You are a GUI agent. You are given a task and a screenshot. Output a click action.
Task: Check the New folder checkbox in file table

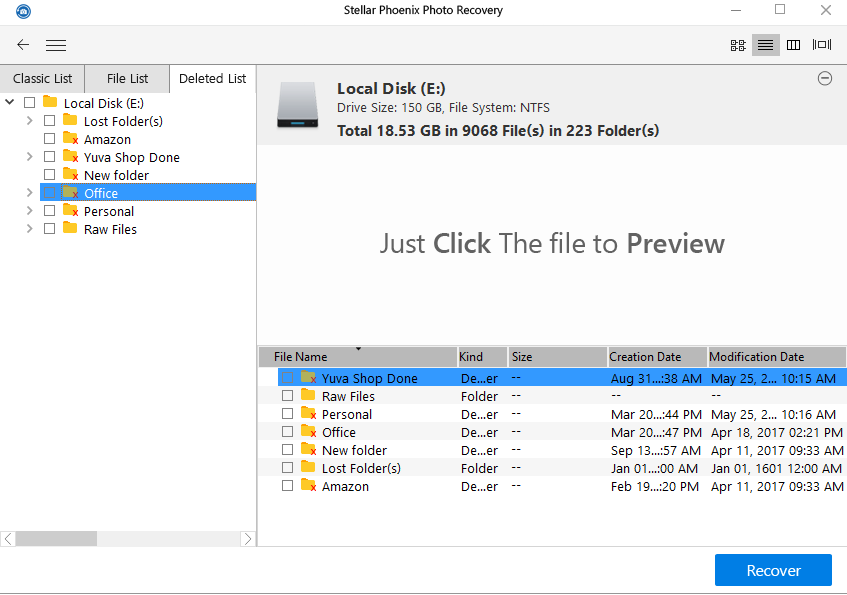click(x=287, y=450)
